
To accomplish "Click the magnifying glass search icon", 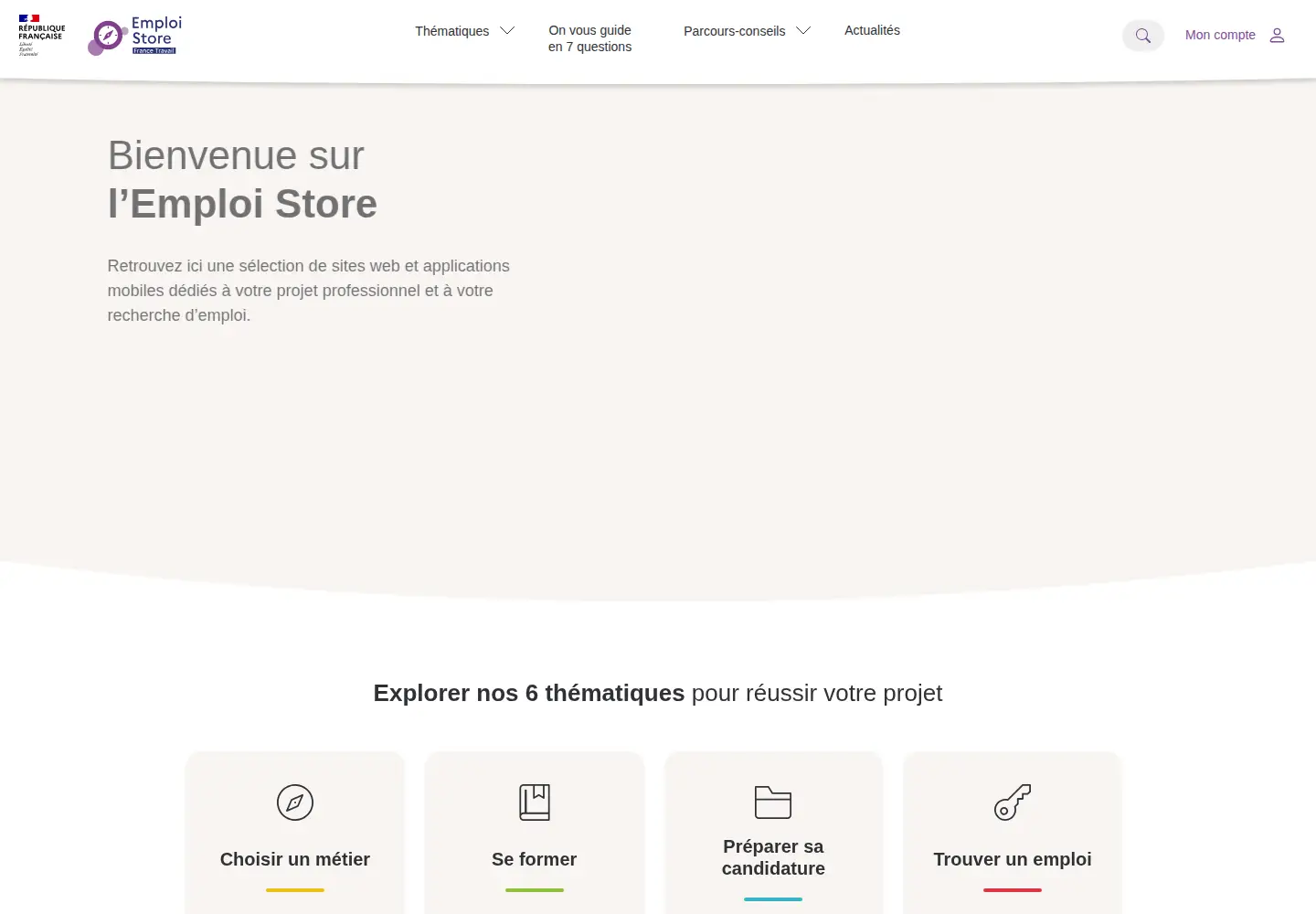I will click(1143, 36).
